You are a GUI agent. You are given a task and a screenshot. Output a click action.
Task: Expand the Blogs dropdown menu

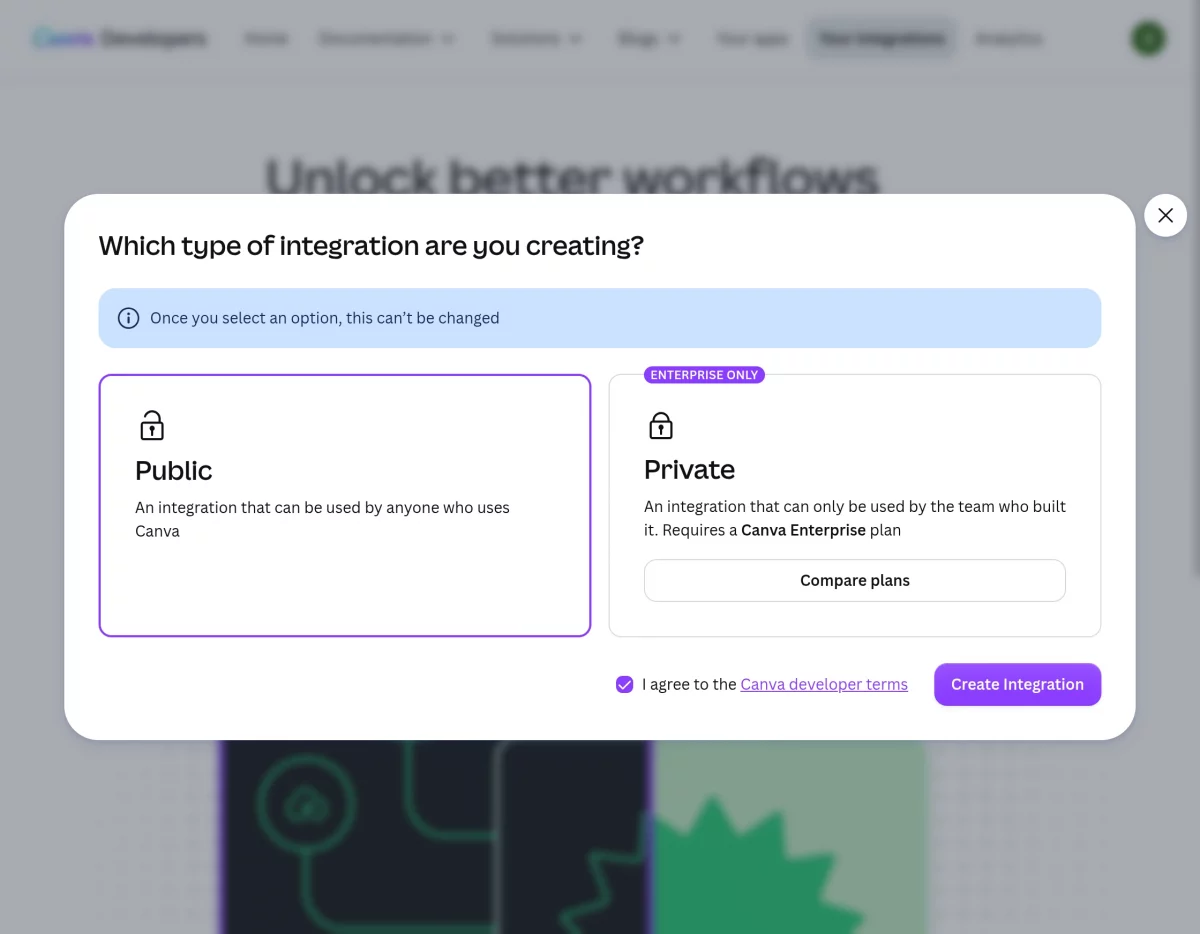(650, 39)
